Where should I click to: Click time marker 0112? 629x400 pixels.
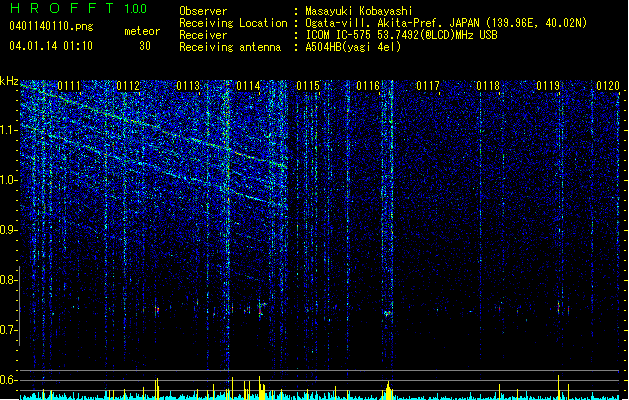click(128, 86)
